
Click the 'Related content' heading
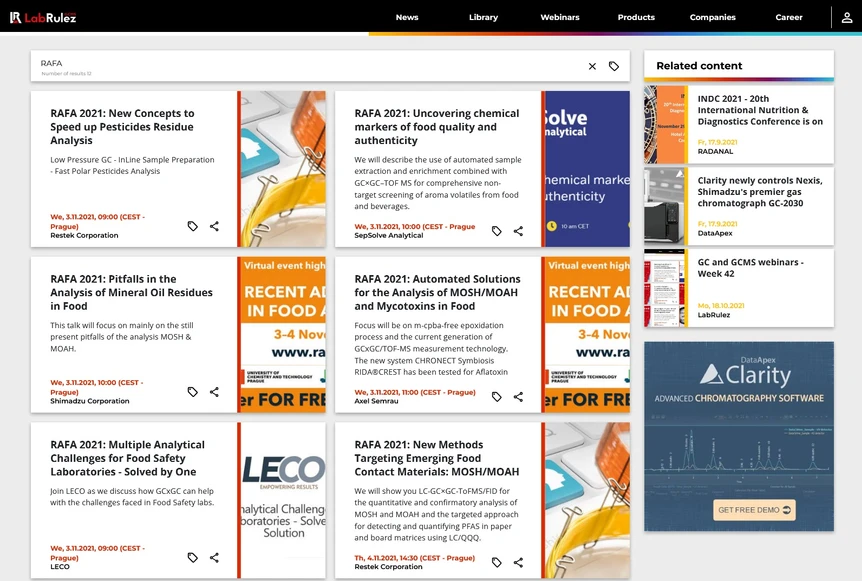pyautogui.click(x=699, y=66)
